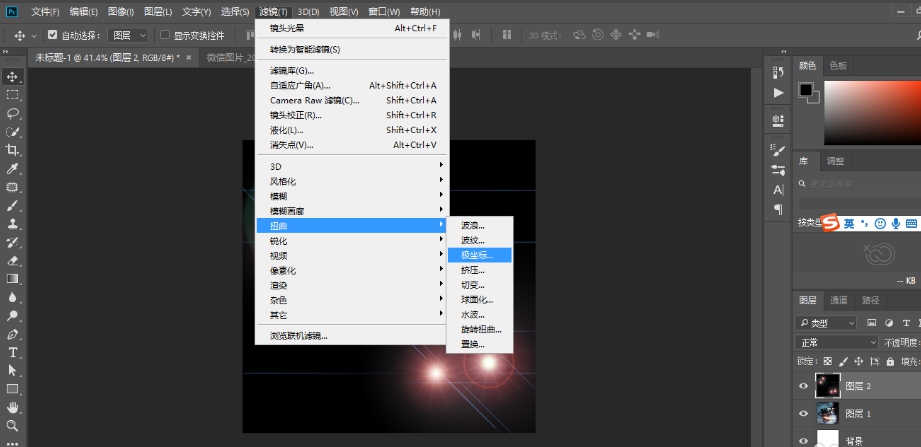This screenshot has height=447, width=921.
Task: Hide 图层 1 with its eye icon
Action: [803, 413]
